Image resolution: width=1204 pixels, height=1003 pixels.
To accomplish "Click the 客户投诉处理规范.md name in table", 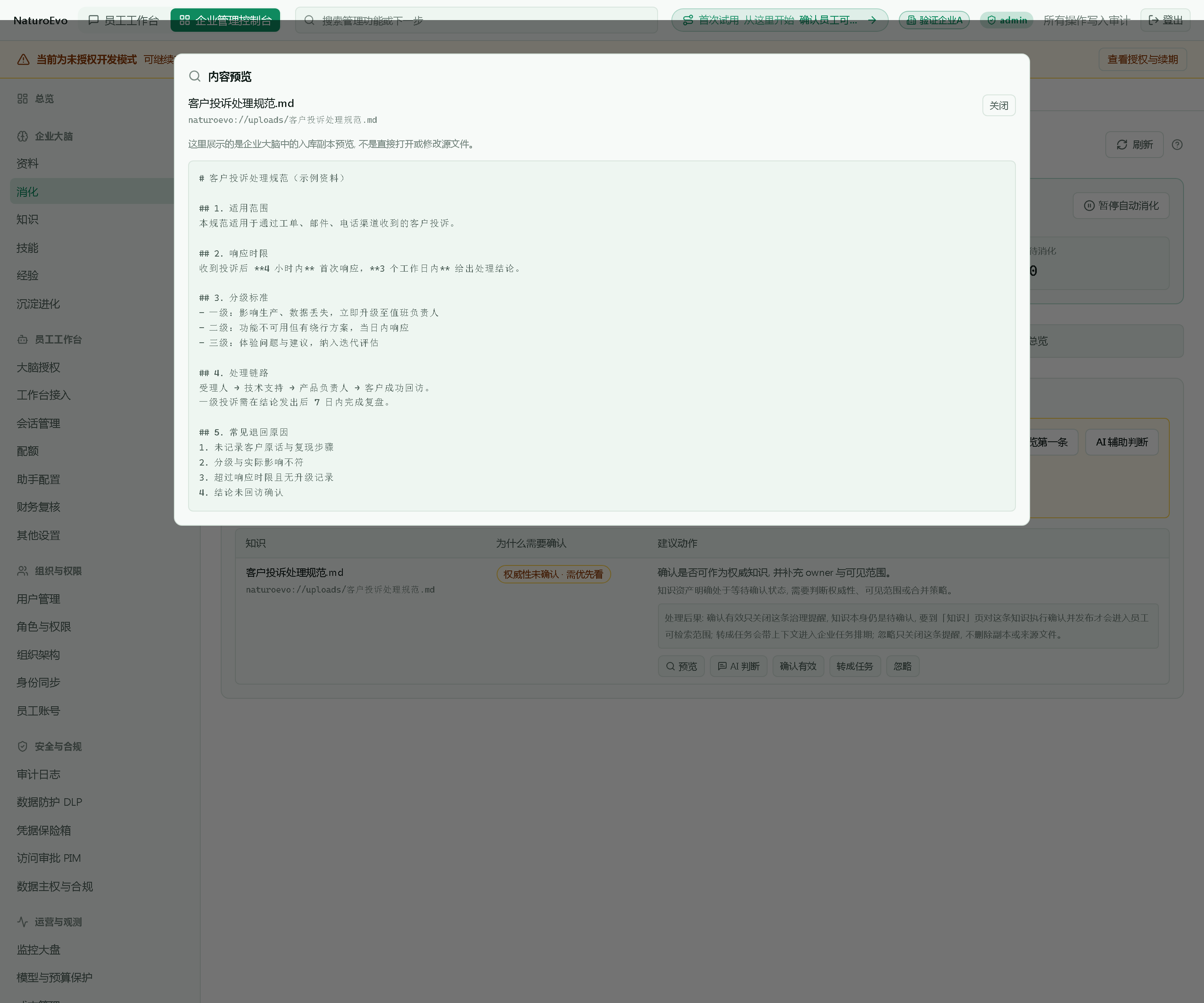I will [295, 573].
